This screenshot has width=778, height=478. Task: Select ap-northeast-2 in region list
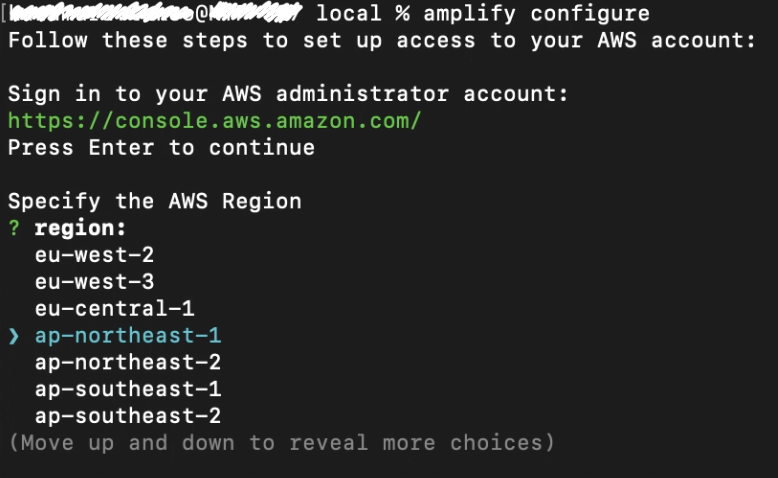click(x=128, y=363)
